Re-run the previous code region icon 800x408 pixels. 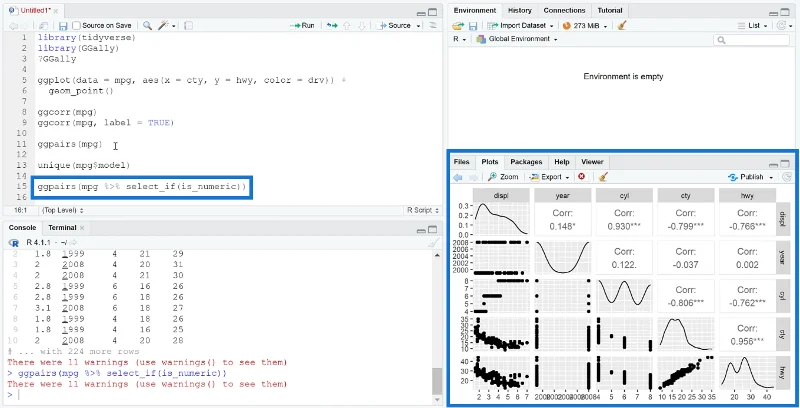332,26
